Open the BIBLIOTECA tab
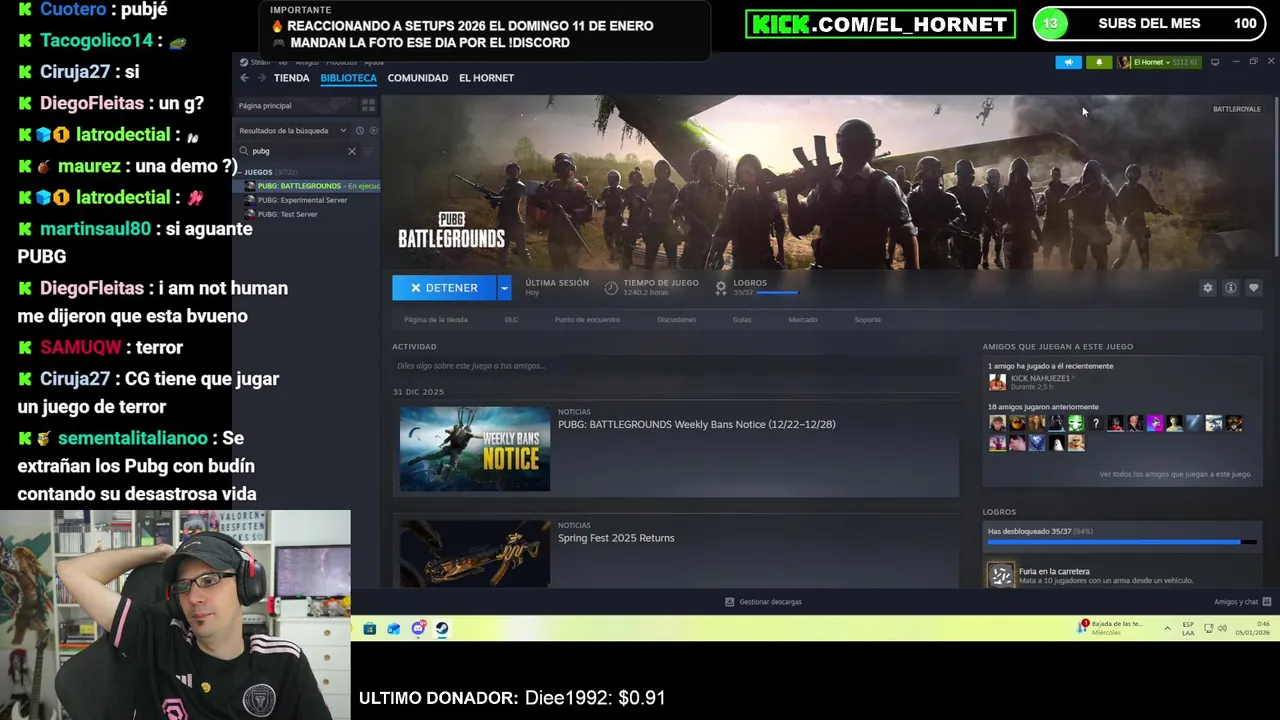 pos(348,78)
